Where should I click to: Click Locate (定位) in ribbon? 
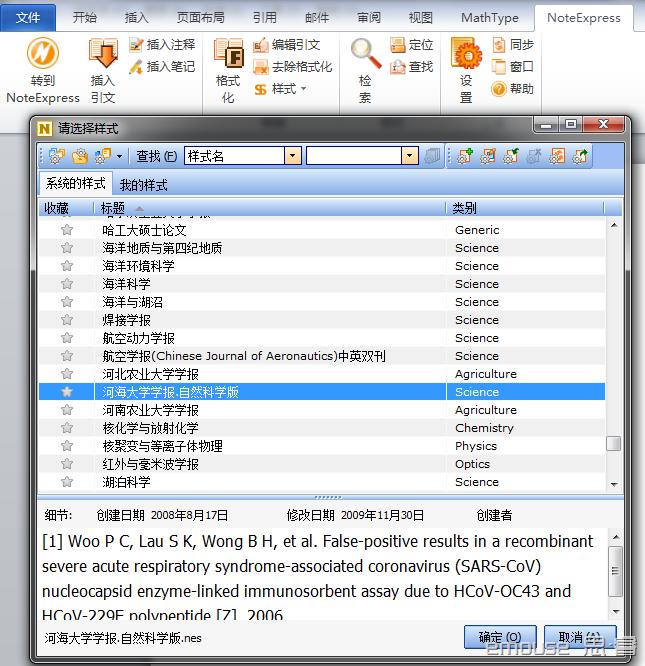tap(411, 45)
